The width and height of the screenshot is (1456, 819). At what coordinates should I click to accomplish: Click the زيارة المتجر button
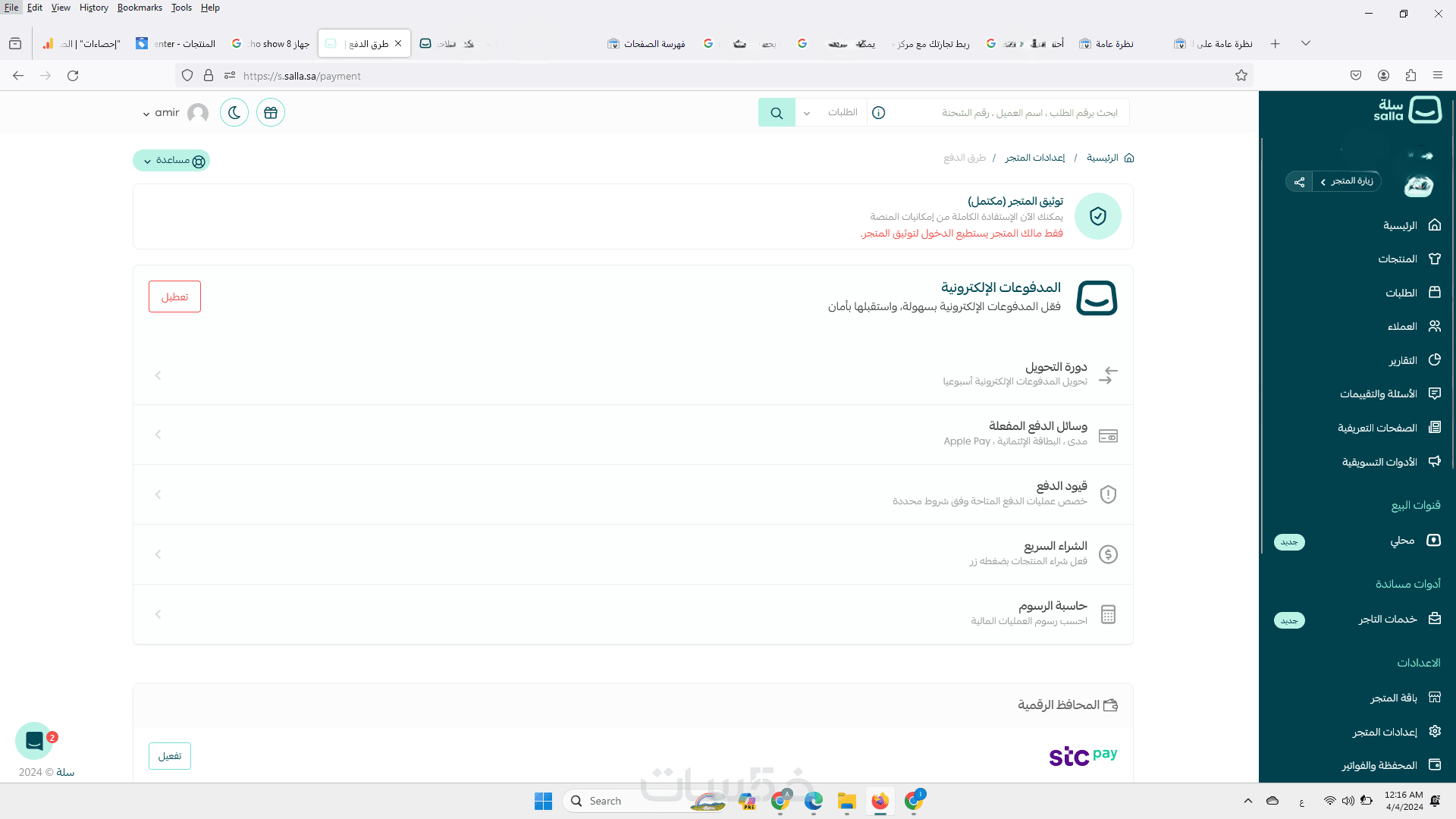point(1347,181)
